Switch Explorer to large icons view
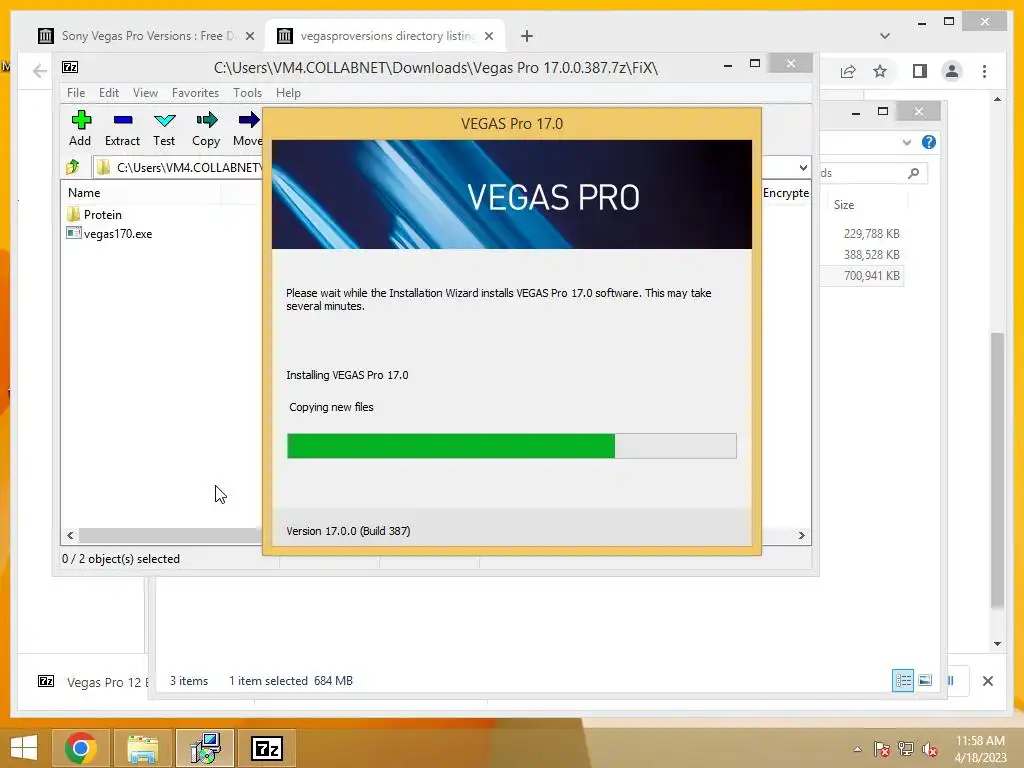Viewport: 1024px width, 768px height. [925, 680]
